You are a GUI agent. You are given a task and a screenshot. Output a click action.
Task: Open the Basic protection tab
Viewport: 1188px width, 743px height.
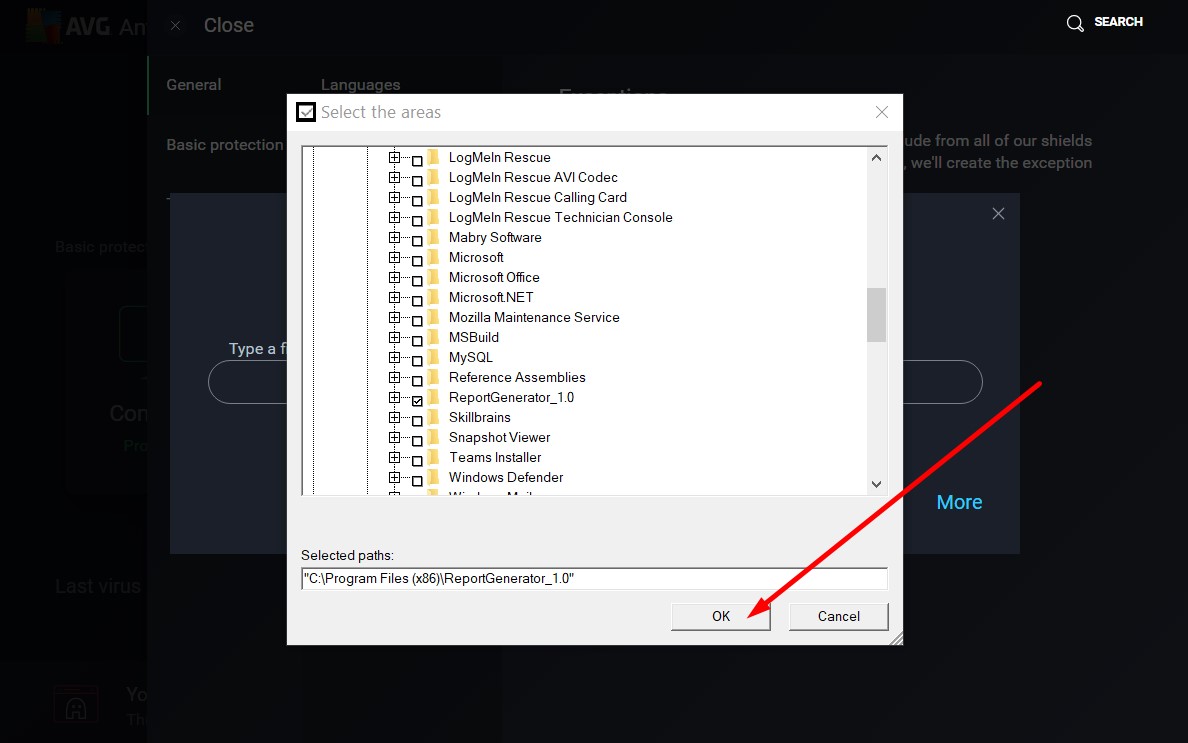click(x=225, y=145)
